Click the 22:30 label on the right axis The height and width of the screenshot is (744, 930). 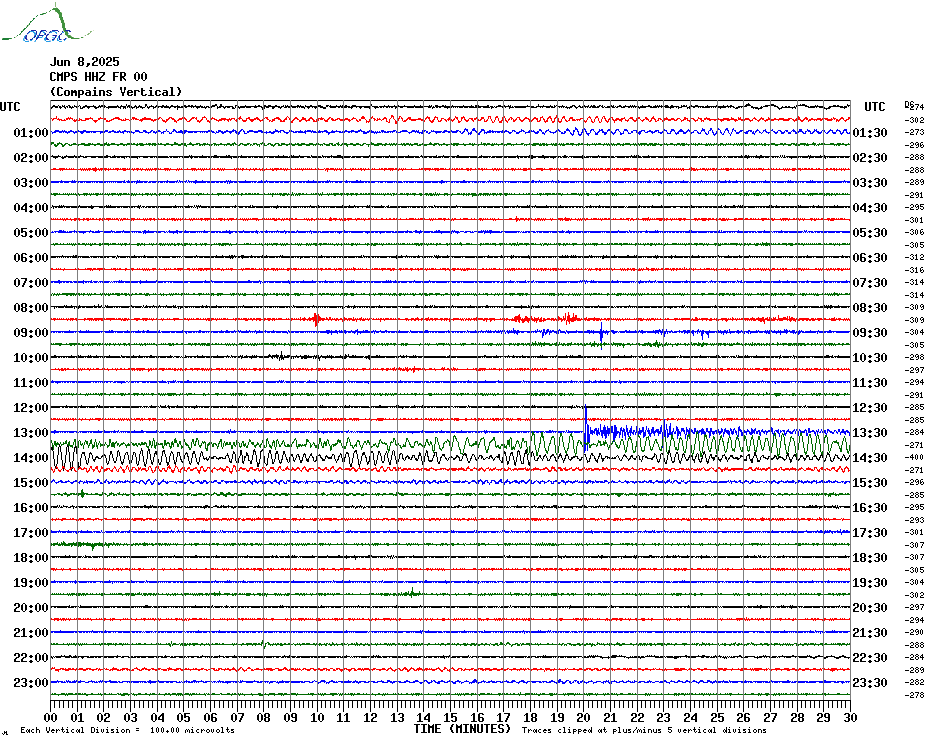pyautogui.click(x=870, y=657)
